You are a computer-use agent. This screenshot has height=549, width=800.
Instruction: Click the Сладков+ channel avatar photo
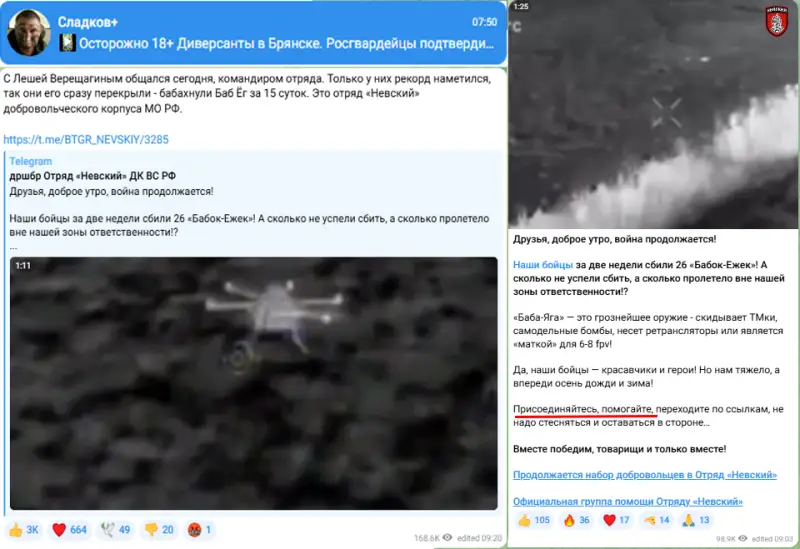coord(29,33)
